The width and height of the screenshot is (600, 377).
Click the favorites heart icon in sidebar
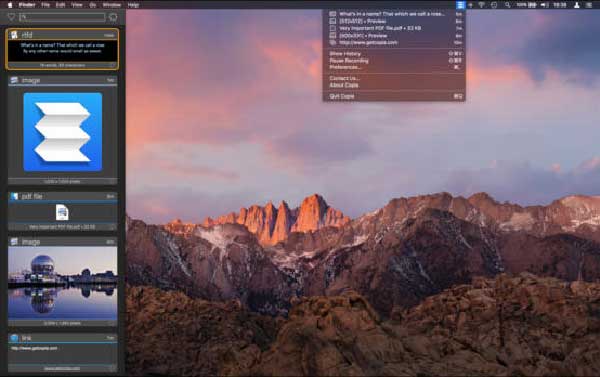click(11, 17)
